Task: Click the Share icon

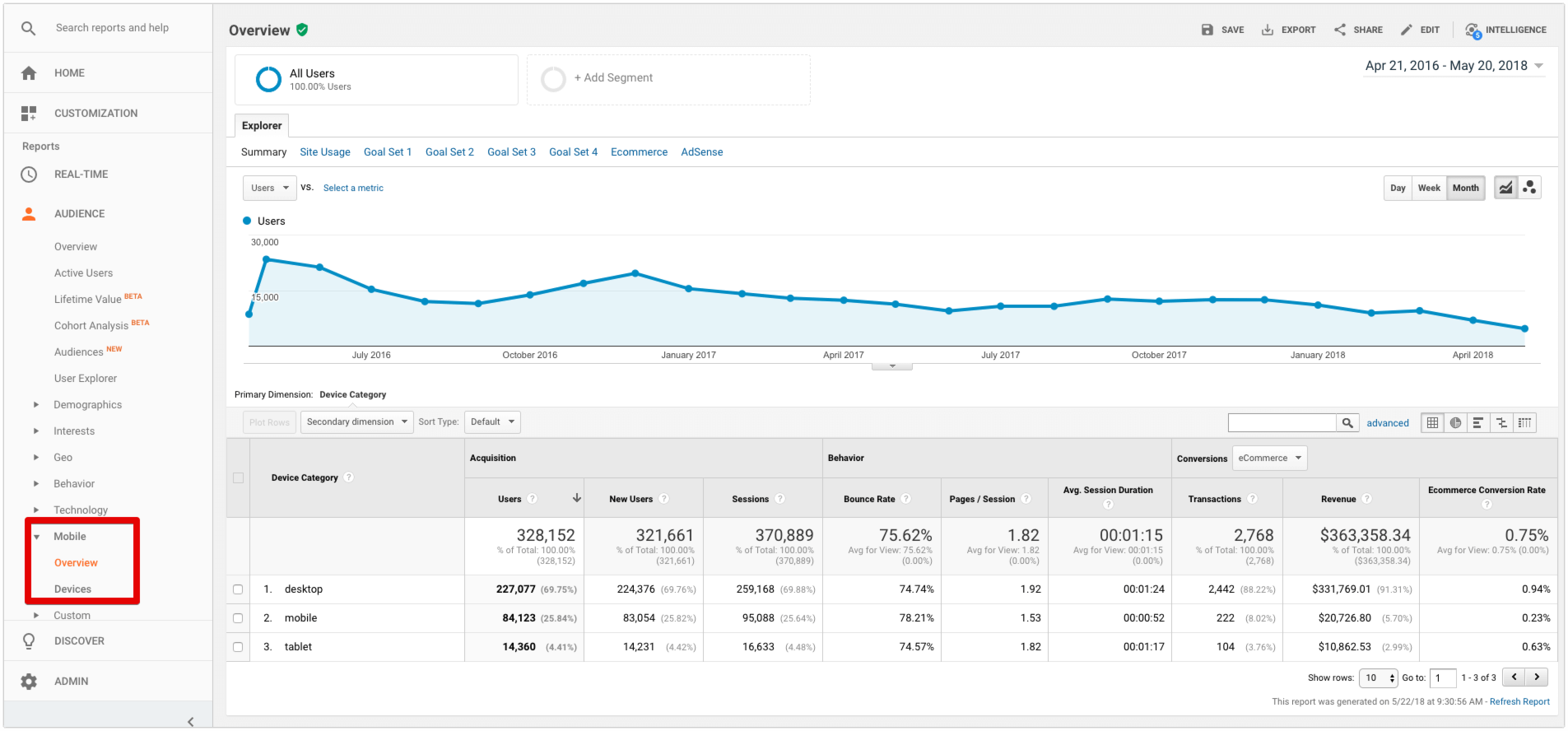Action: [x=1340, y=30]
